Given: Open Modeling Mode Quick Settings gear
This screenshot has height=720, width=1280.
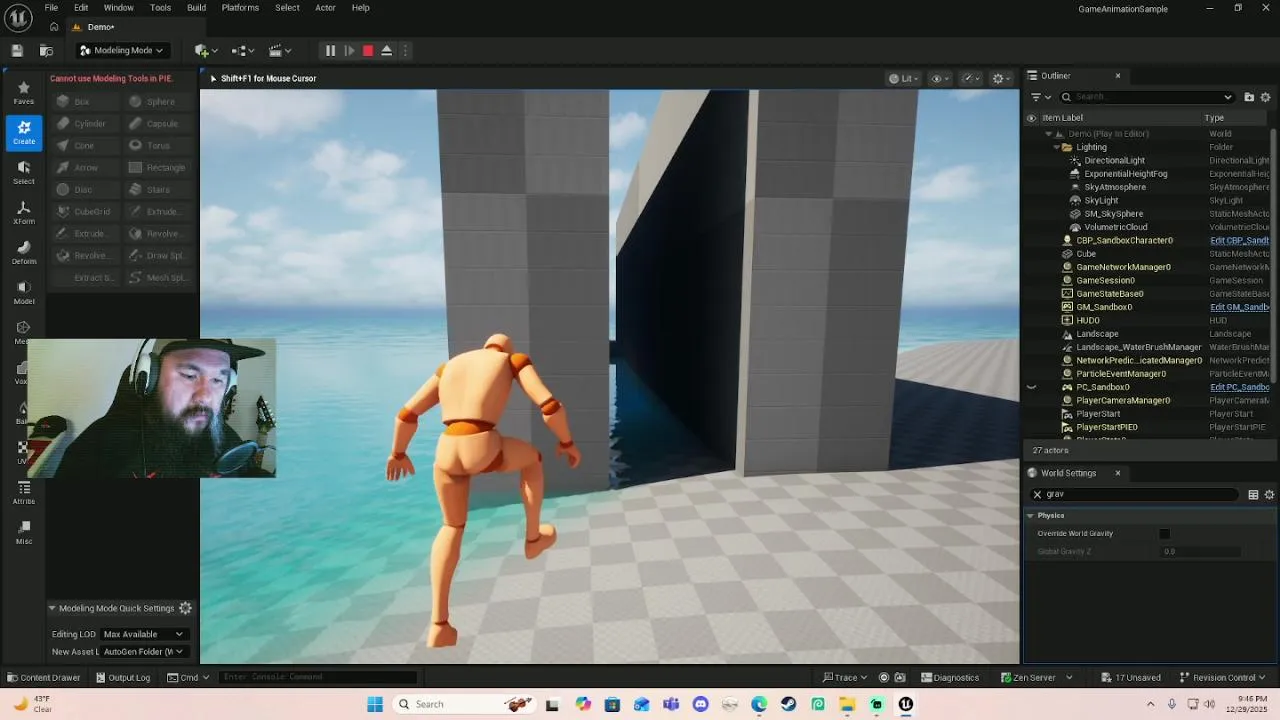Looking at the screenshot, I should [185, 608].
